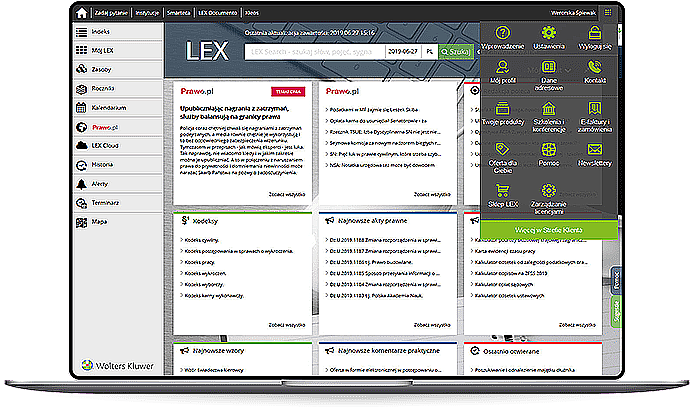This screenshot has width=694, height=409.
Task: Click Więcej w Strefie Klienta button
Action: (548, 230)
